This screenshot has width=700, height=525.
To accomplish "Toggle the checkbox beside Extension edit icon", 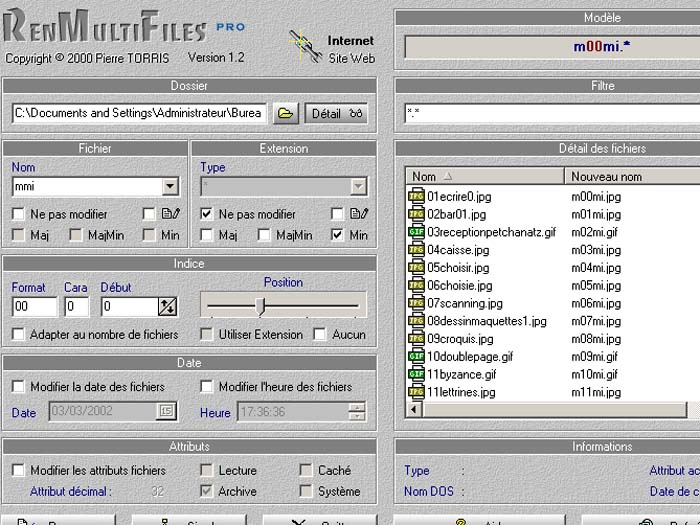I will (x=338, y=214).
